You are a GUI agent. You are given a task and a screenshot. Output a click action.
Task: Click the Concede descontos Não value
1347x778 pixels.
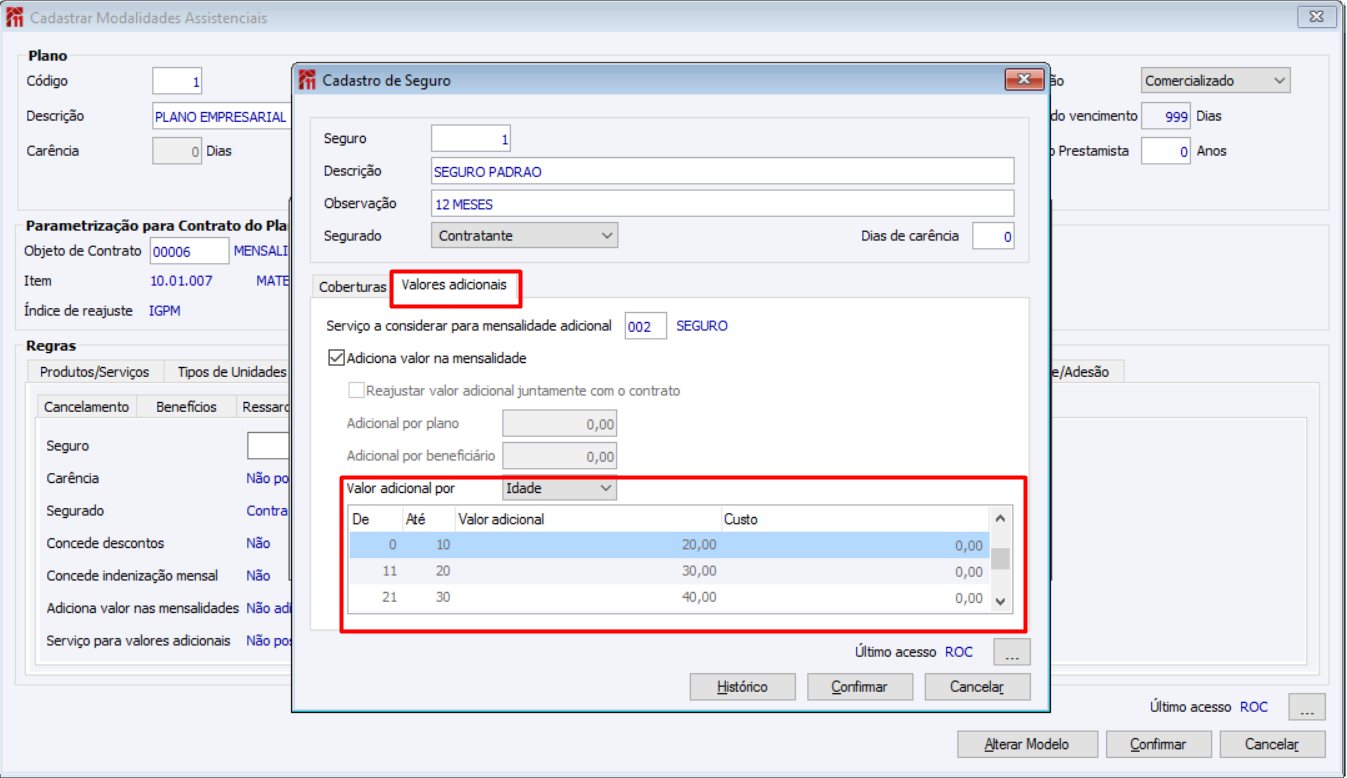click(258, 543)
